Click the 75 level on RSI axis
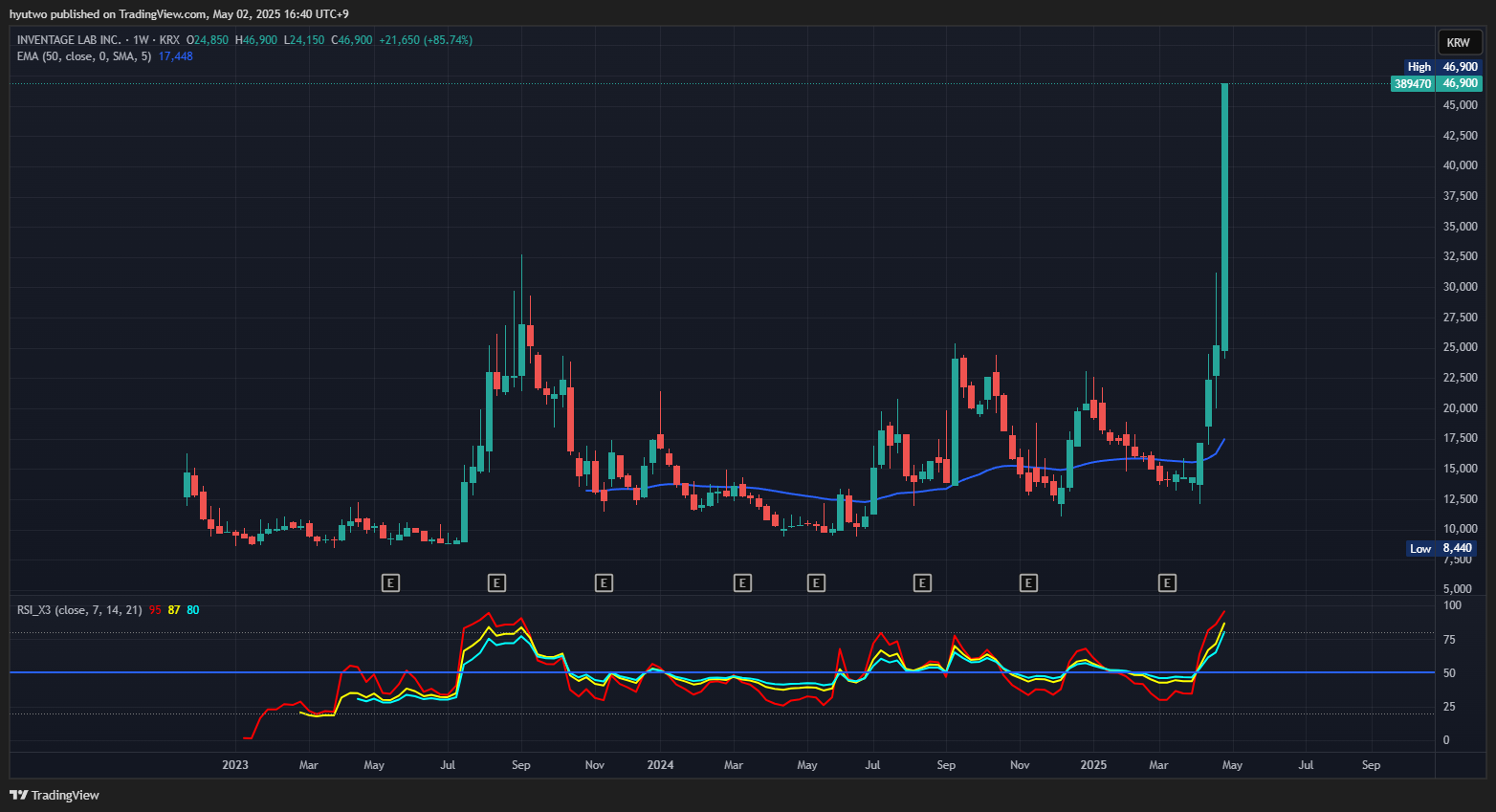The width and height of the screenshot is (1496, 812). click(1449, 640)
